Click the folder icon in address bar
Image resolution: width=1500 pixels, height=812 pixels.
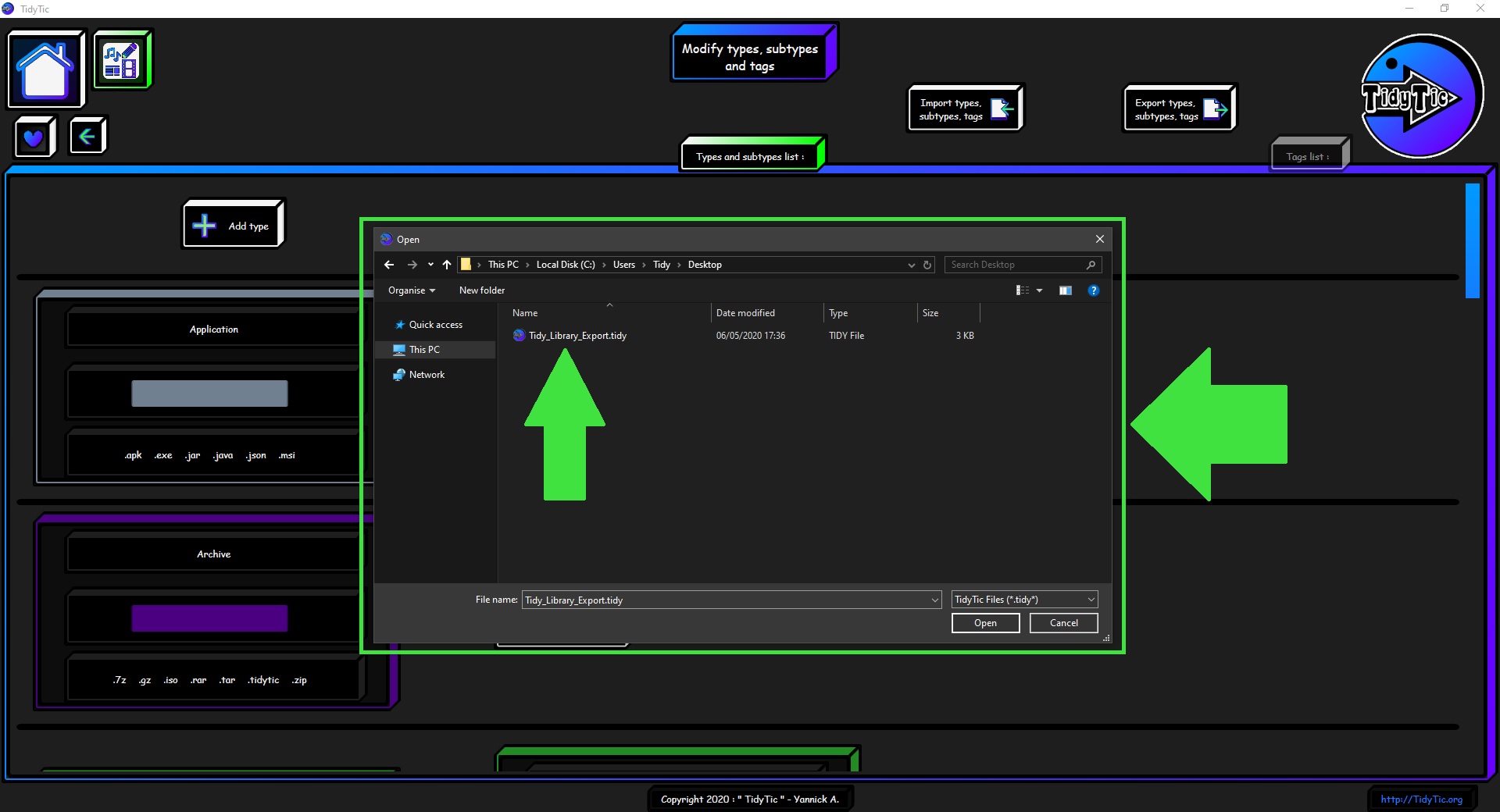[x=466, y=265]
